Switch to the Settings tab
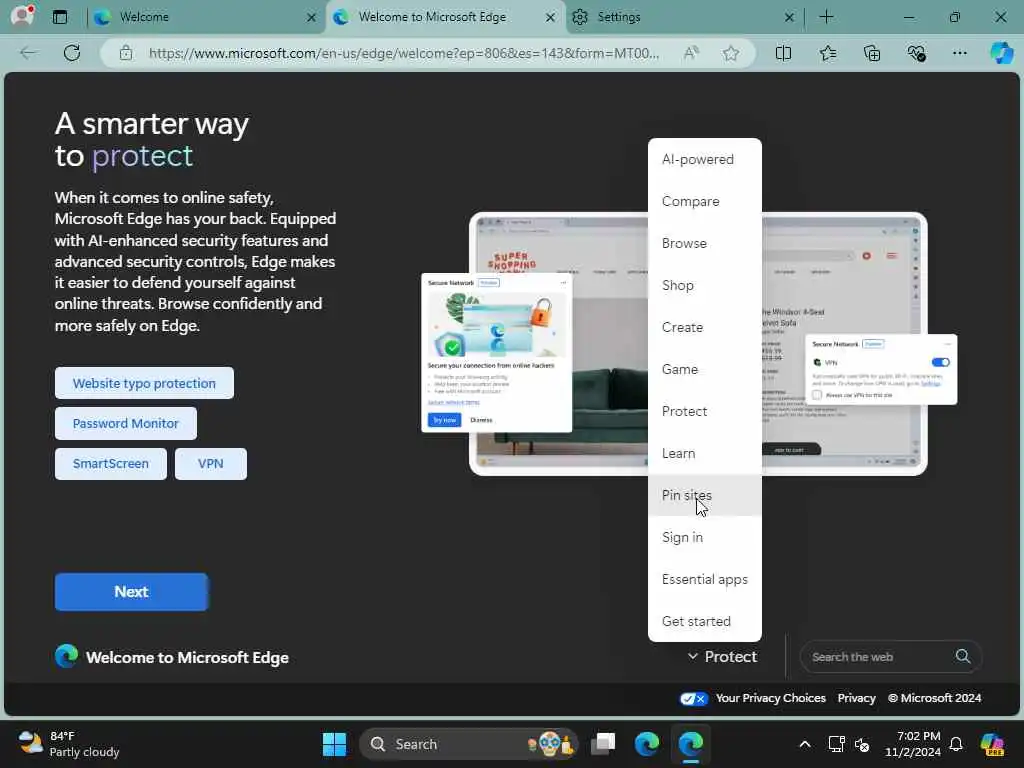1024x768 pixels. [x=683, y=17]
